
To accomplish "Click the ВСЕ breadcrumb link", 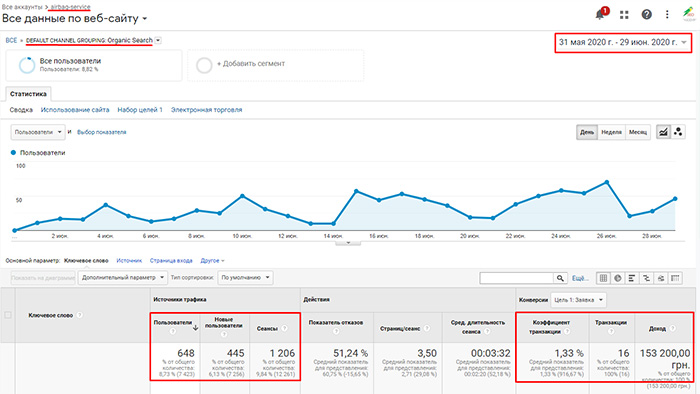I will pos(11,40).
